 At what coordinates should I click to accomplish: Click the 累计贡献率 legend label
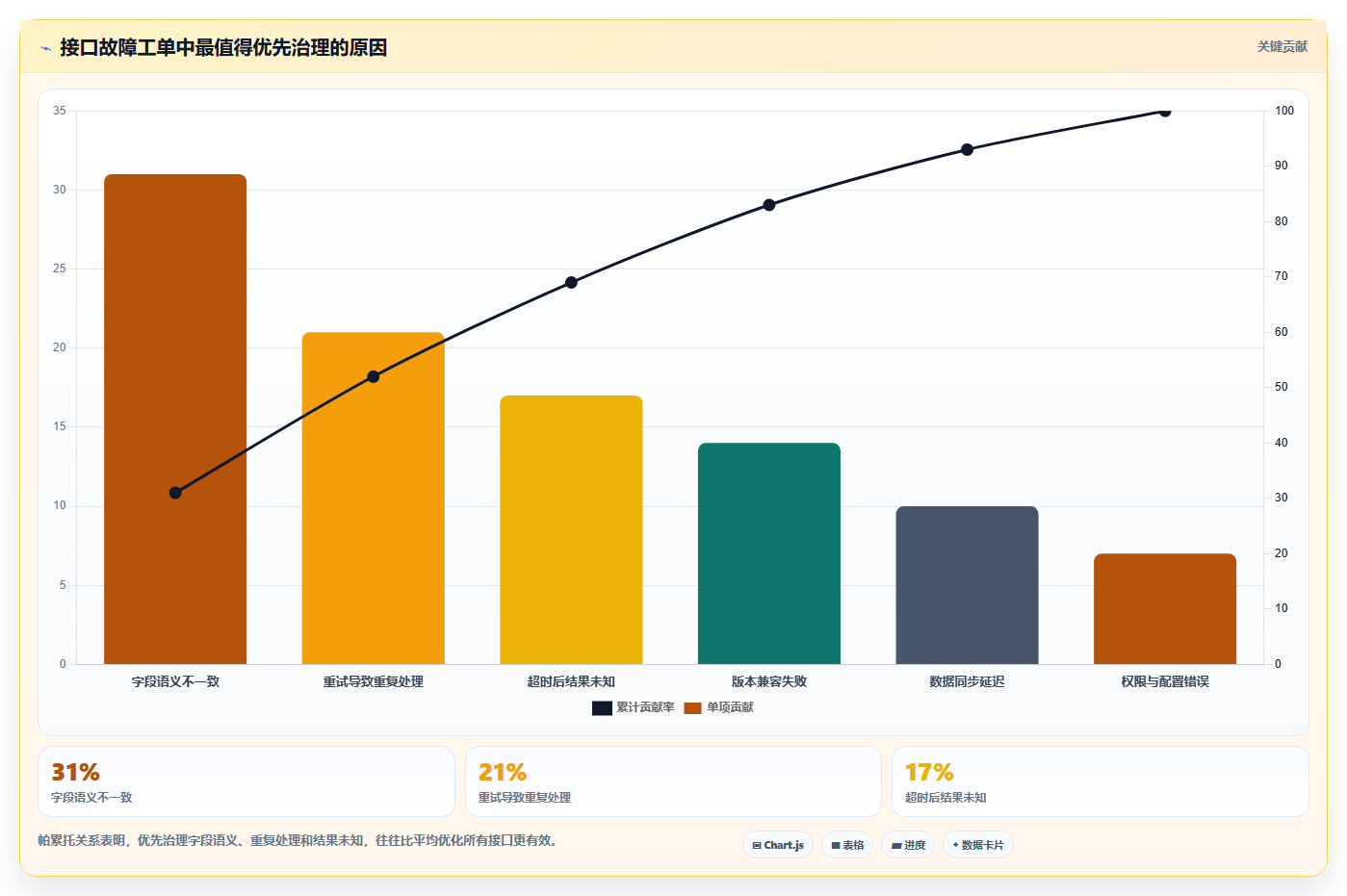point(645,707)
